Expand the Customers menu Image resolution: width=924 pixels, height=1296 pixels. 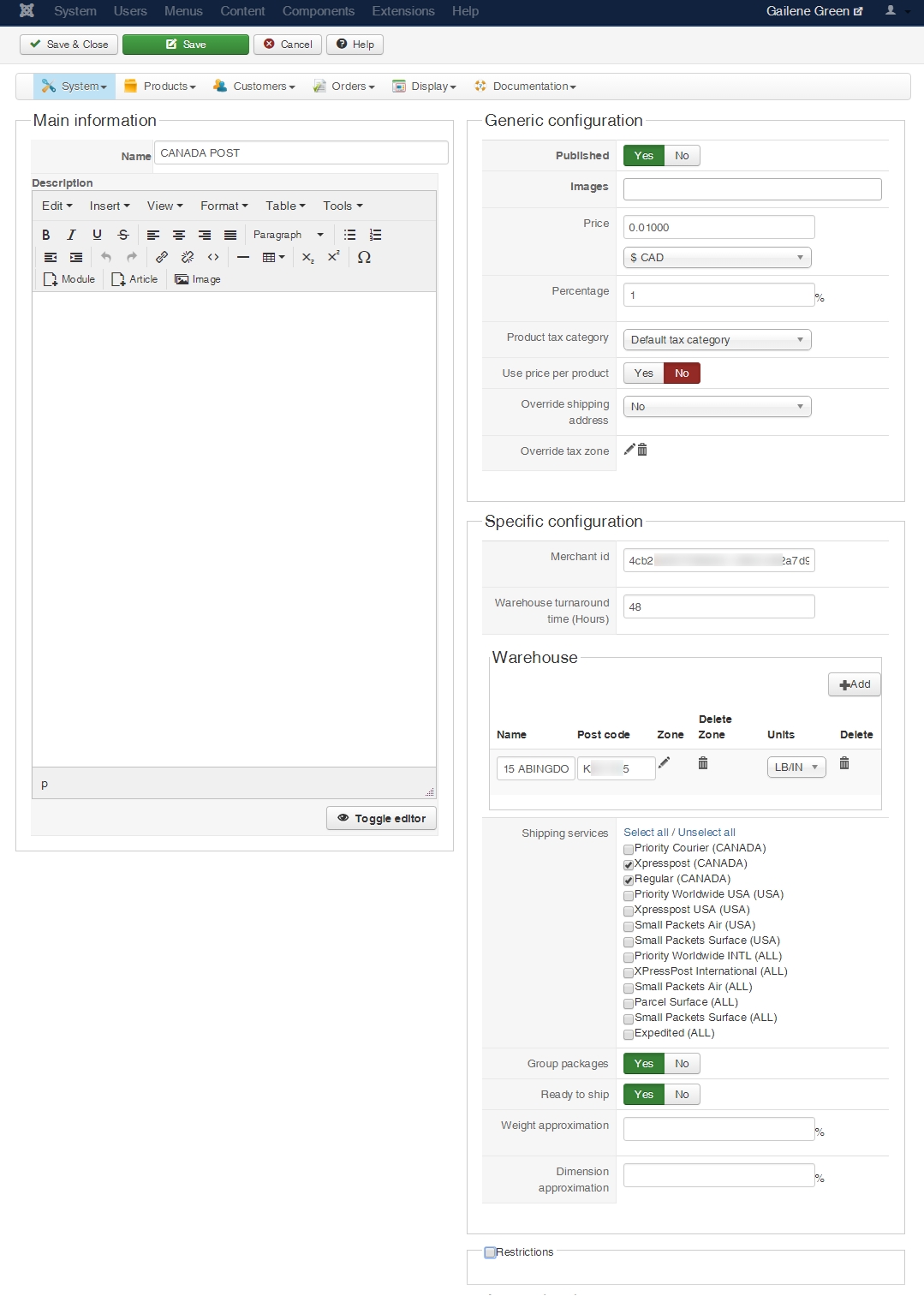click(x=254, y=87)
